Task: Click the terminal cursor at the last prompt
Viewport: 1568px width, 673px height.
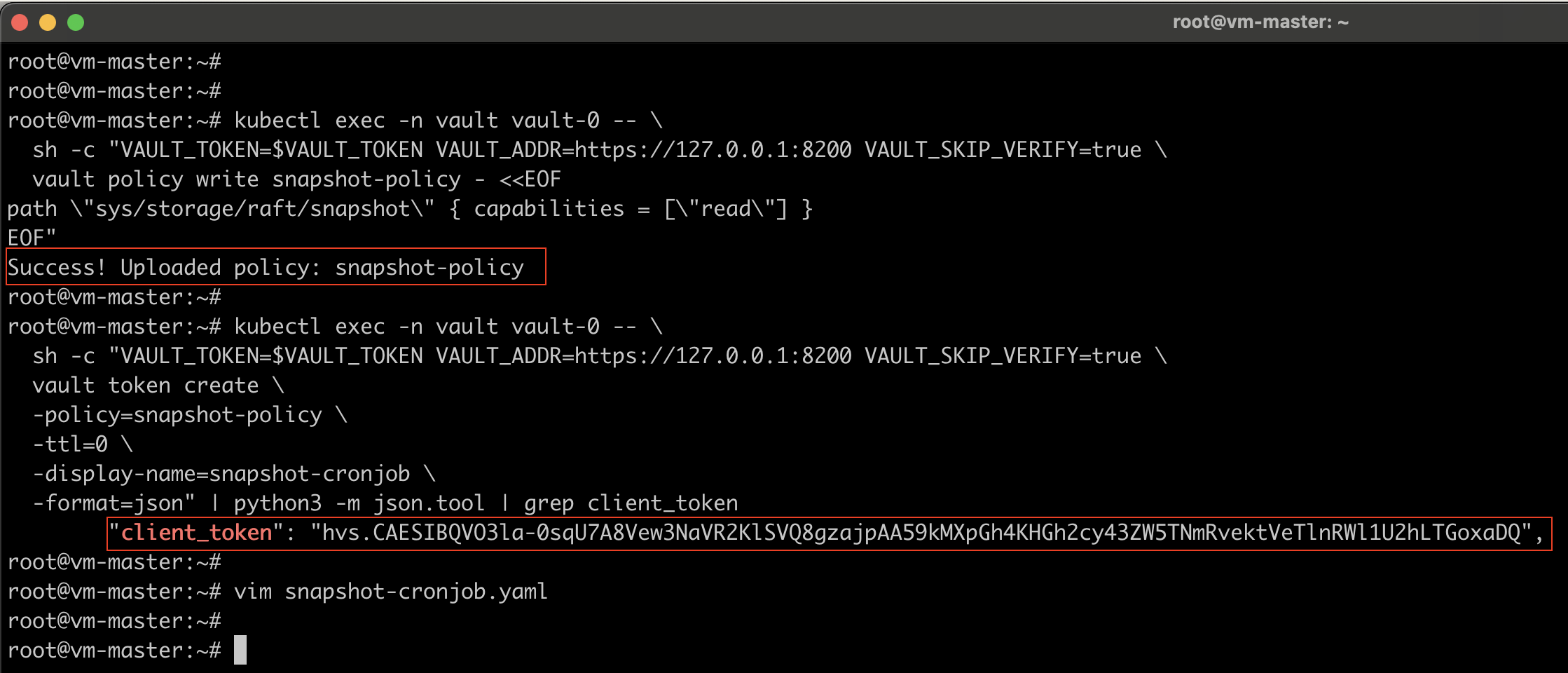Action: click(240, 651)
